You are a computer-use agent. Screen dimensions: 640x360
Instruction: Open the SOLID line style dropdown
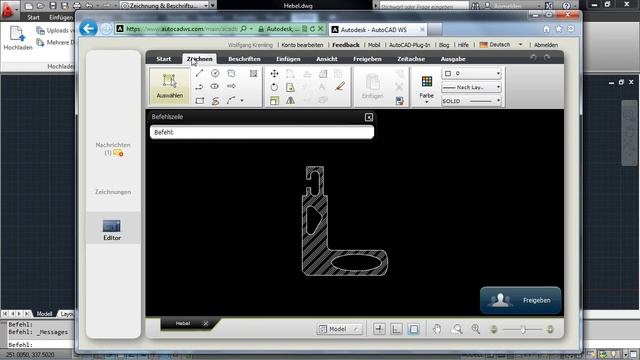[471, 101]
